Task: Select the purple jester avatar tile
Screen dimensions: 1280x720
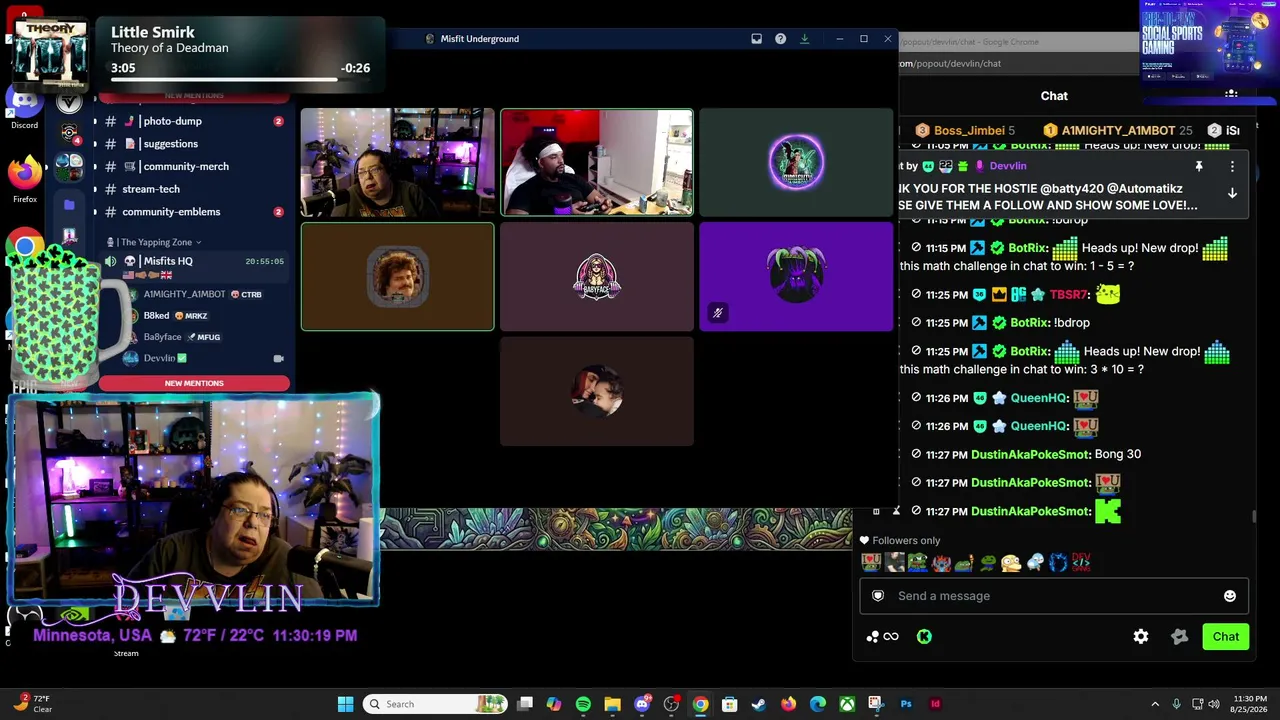Action: (796, 276)
